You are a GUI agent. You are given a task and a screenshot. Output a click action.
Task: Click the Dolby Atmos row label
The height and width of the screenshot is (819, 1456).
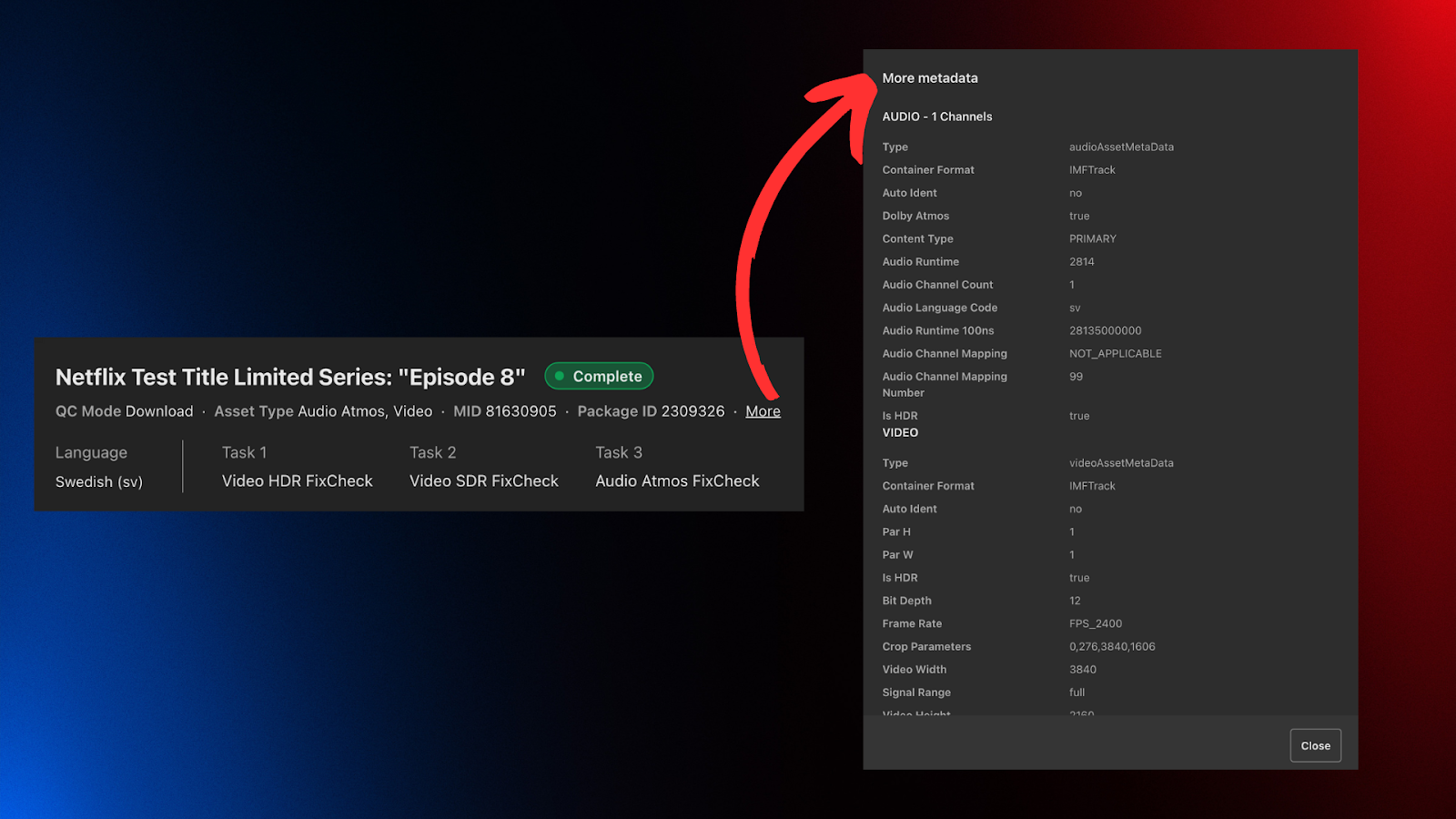[x=915, y=216]
